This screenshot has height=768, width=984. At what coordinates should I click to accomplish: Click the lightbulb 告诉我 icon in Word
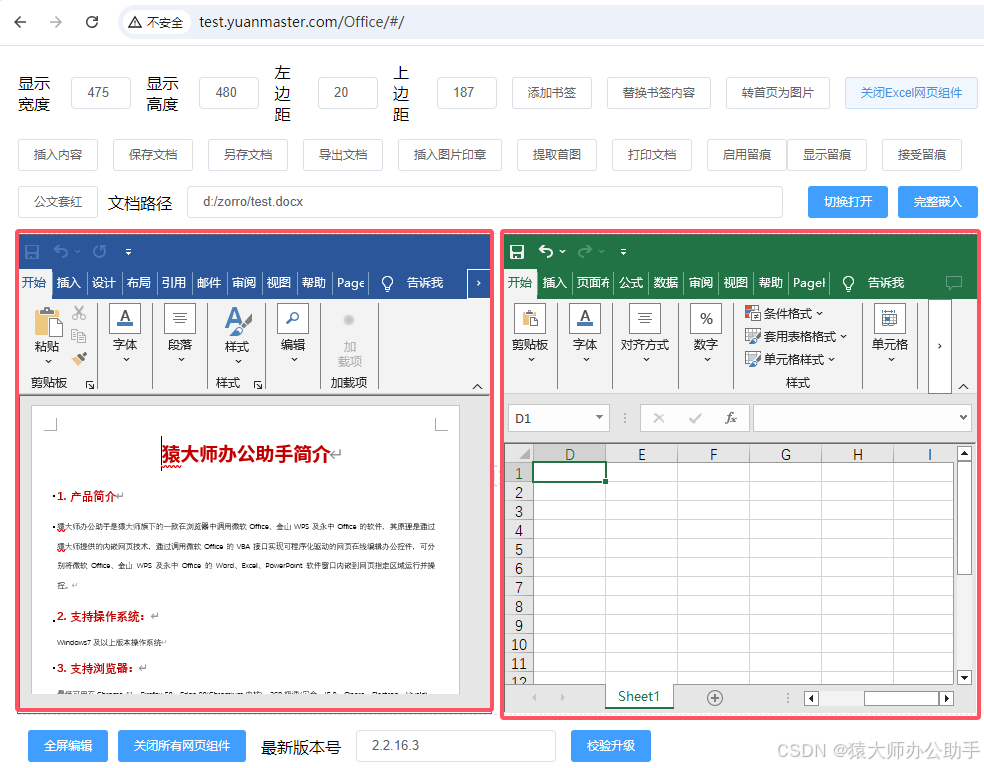coord(387,284)
